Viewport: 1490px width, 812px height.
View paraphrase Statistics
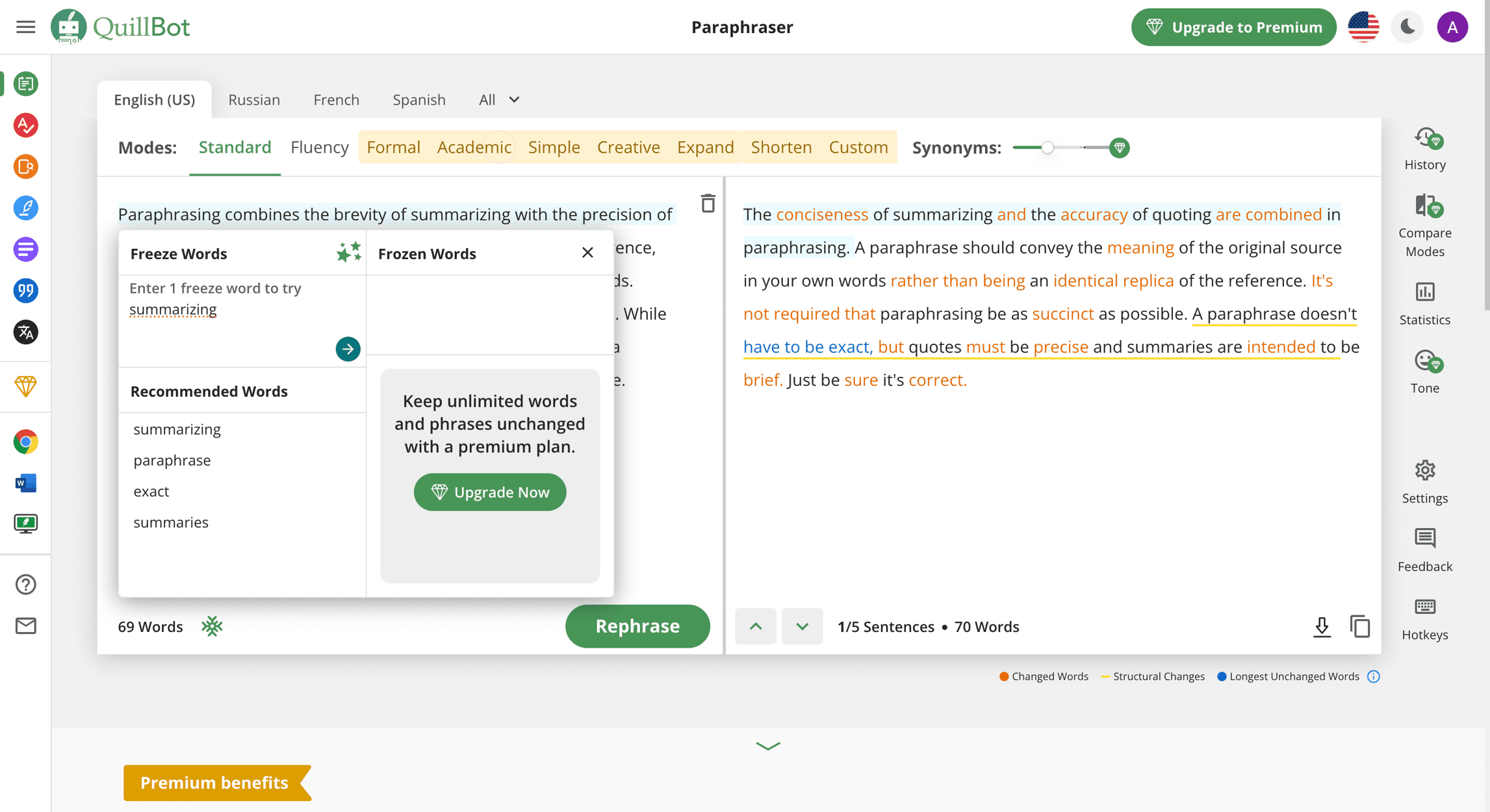pyautogui.click(x=1424, y=302)
